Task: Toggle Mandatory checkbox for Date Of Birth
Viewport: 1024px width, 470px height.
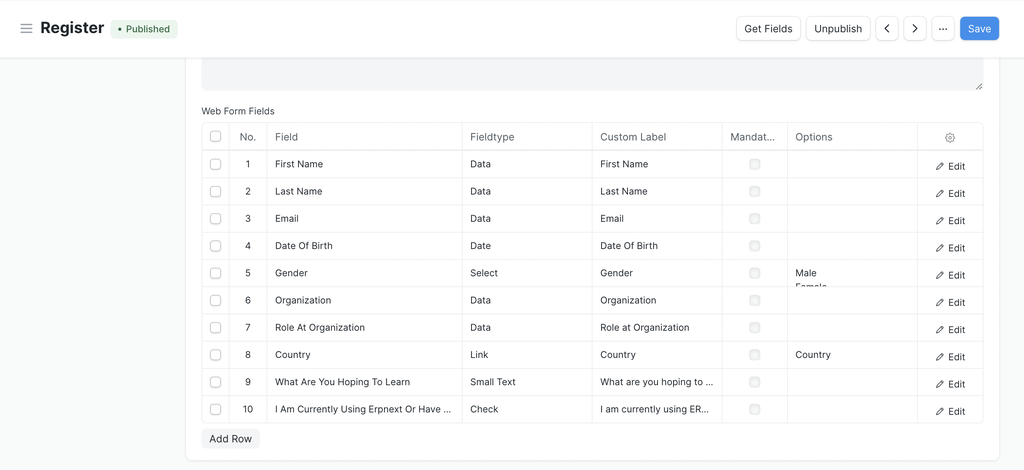Action: [755, 246]
